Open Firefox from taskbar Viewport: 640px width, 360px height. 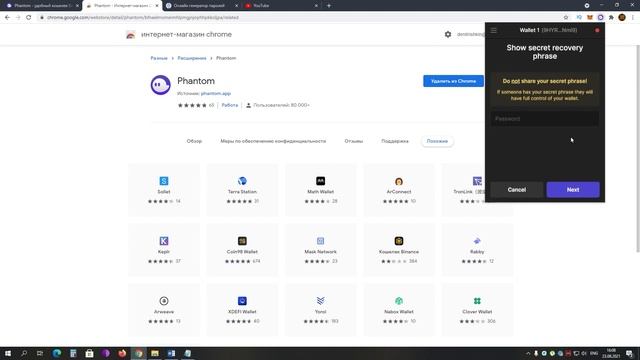pos(122,353)
